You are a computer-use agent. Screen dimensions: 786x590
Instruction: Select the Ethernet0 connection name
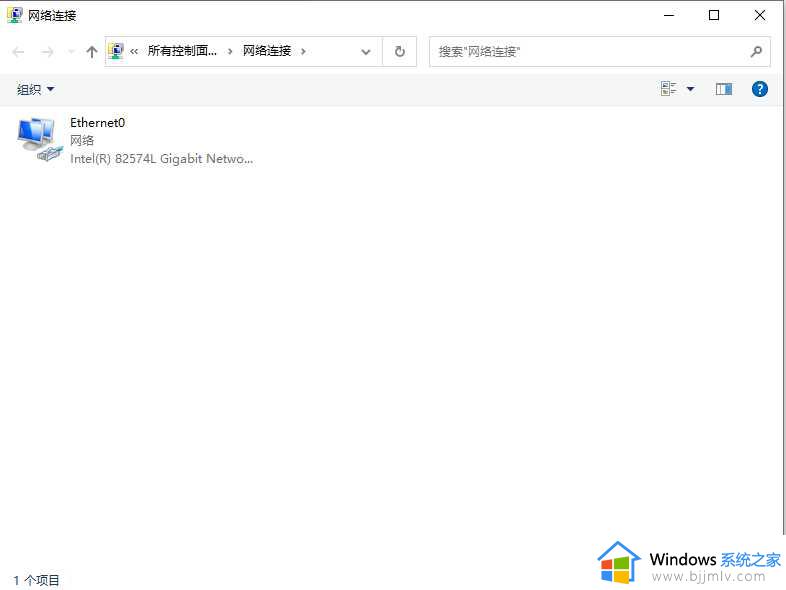[97, 123]
